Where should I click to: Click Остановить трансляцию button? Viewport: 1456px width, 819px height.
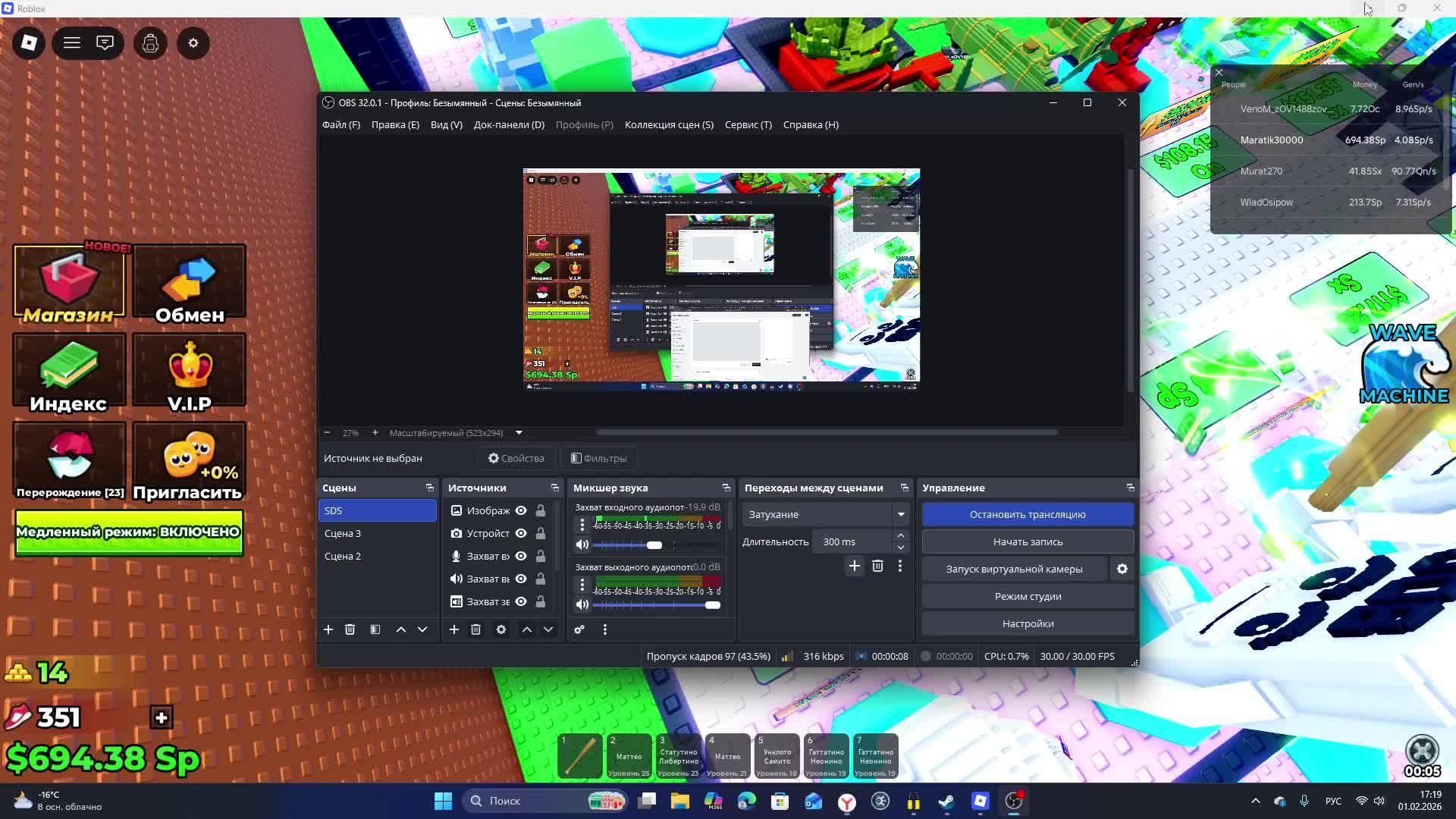coord(1028,514)
